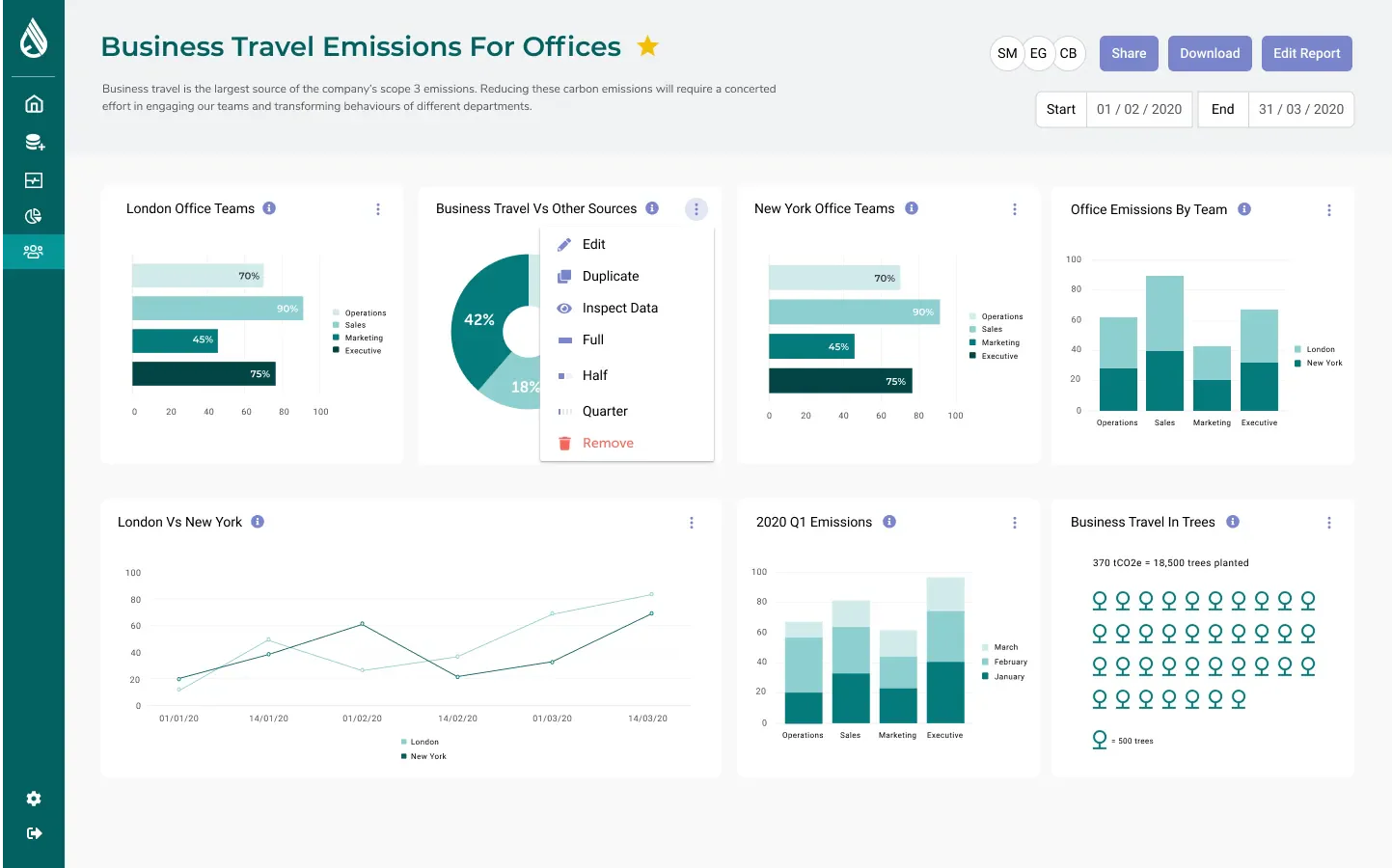The width and height of the screenshot is (1392, 868).
Task: Expand options menu for 2020 Q1 Emissions
Action: point(1015,523)
